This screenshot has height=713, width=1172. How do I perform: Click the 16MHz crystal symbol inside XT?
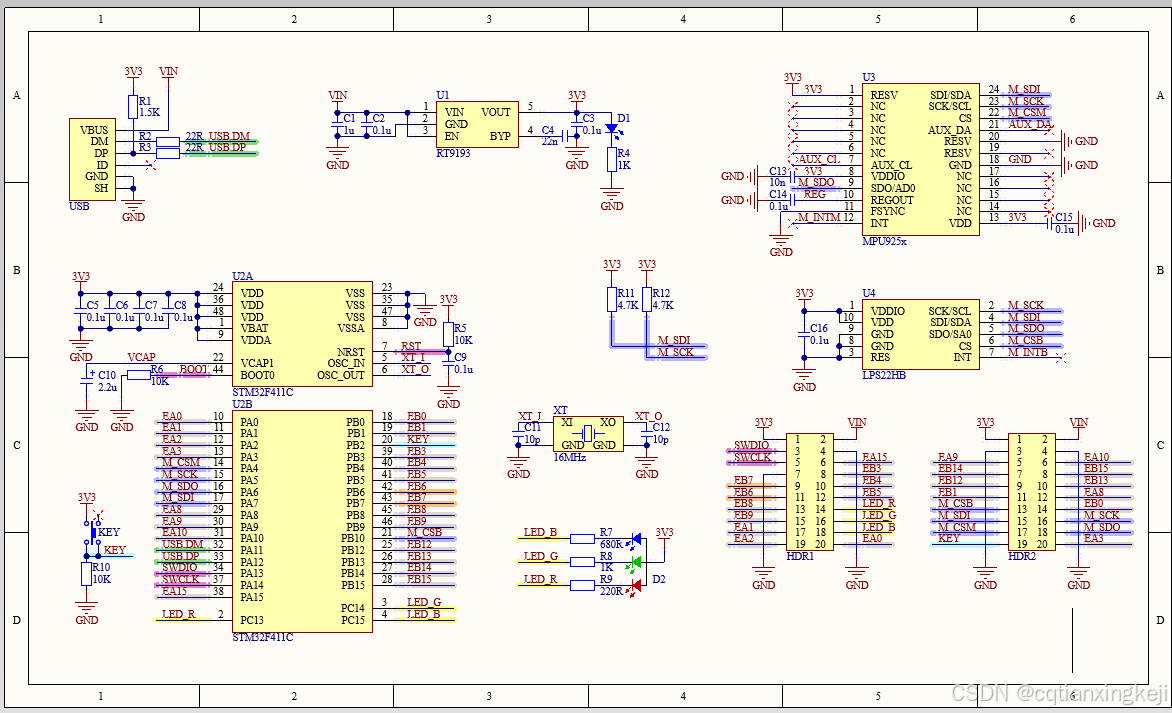(588, 433)
